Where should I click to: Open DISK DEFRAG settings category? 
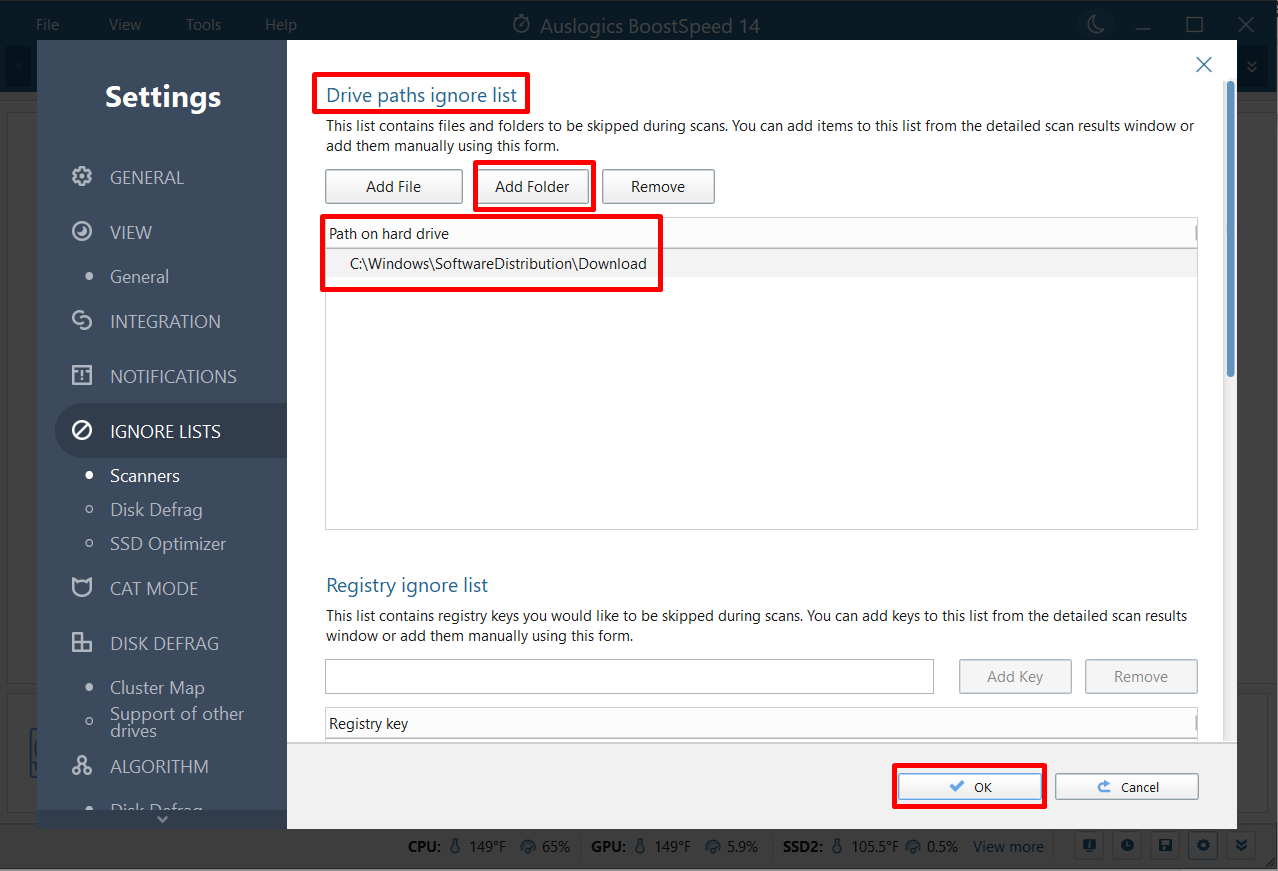tap(164, 643)
